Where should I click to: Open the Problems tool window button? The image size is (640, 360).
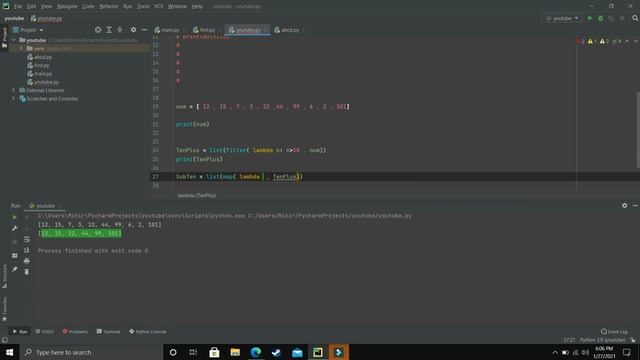point(75,331)
